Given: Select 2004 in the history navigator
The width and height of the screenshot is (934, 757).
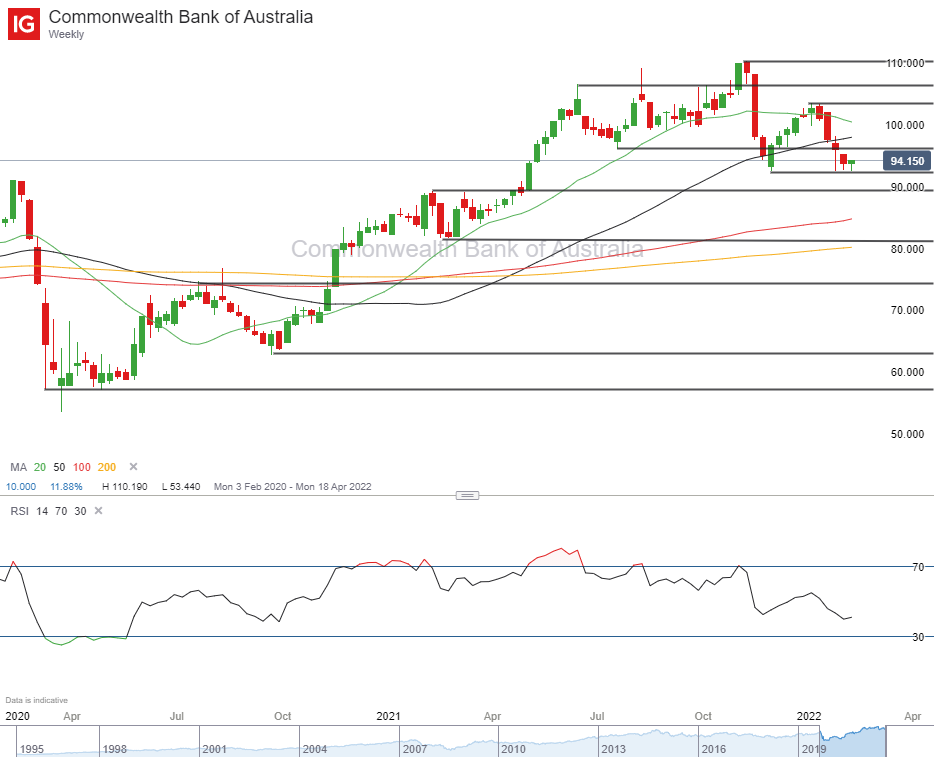Looking at the screenshot, I should (315, 749).
